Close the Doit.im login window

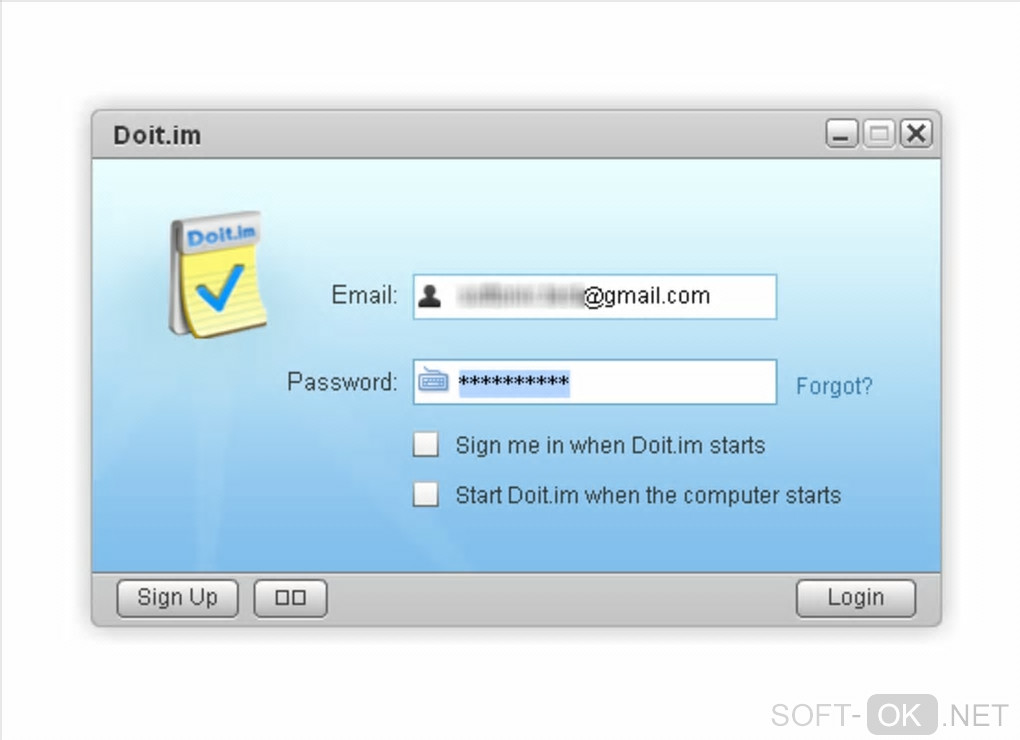pyautogui.click(x=916, y=134)
